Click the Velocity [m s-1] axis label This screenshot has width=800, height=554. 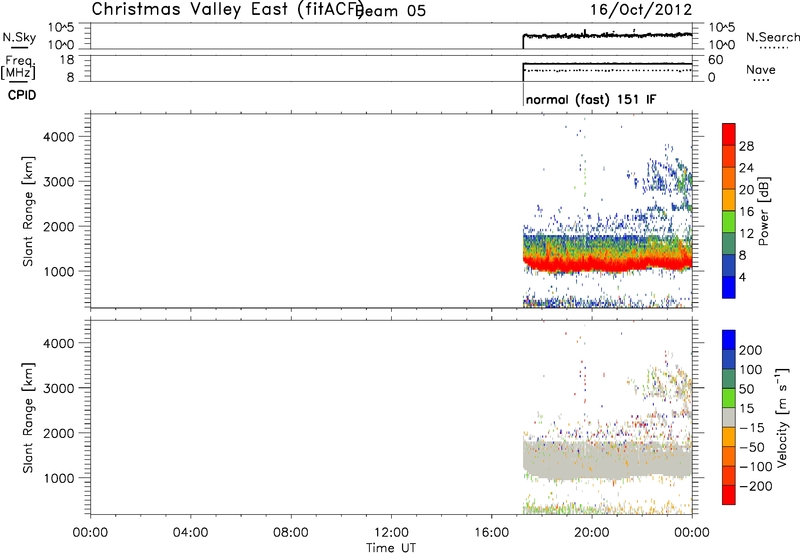pyautogui.click(x=782, y=417)
